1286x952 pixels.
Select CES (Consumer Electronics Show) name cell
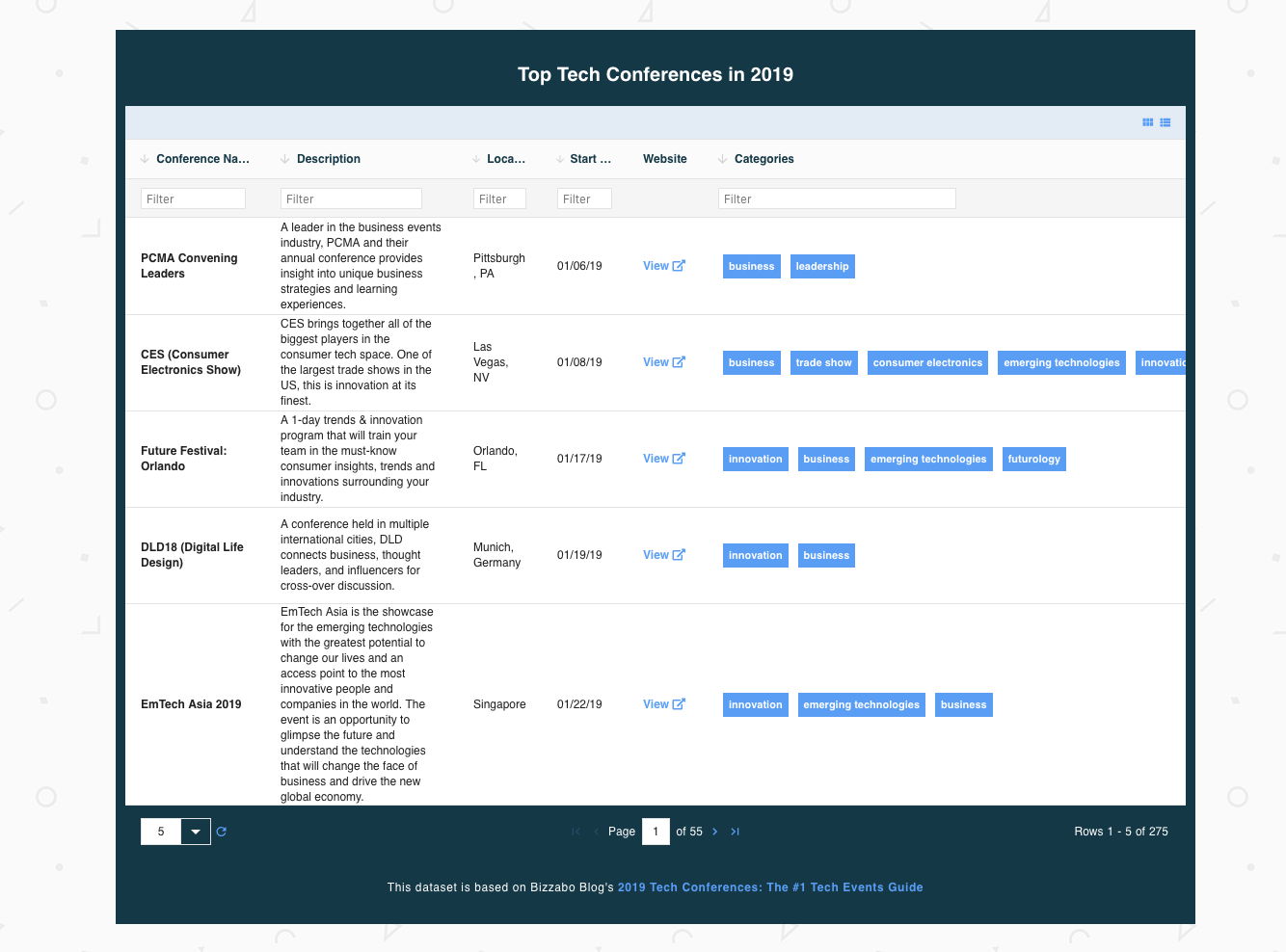[x=191, y=362]
